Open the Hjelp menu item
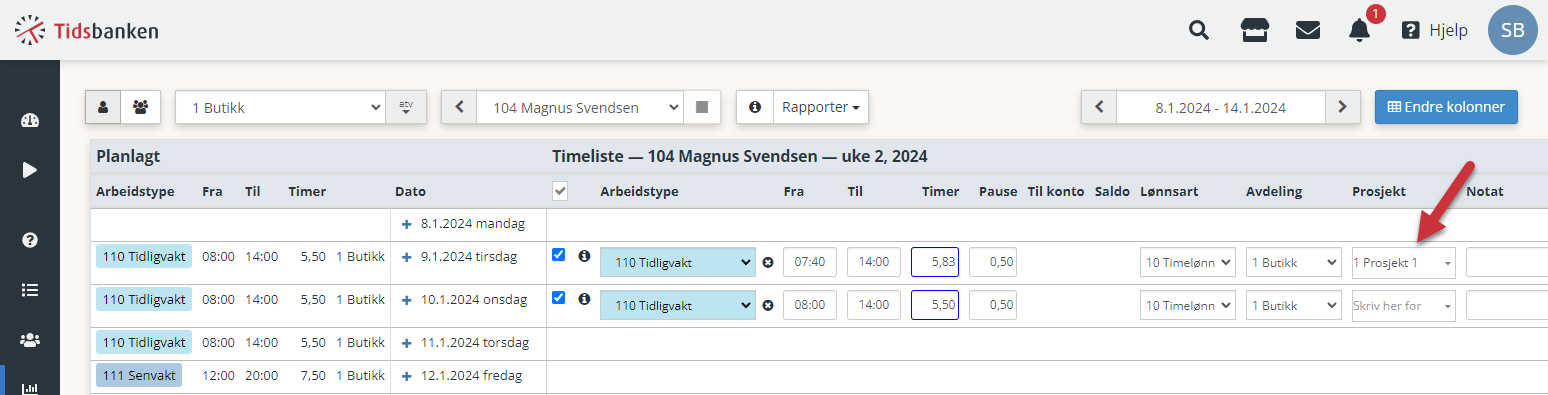1548x395 pixels. click(1435, 30)
